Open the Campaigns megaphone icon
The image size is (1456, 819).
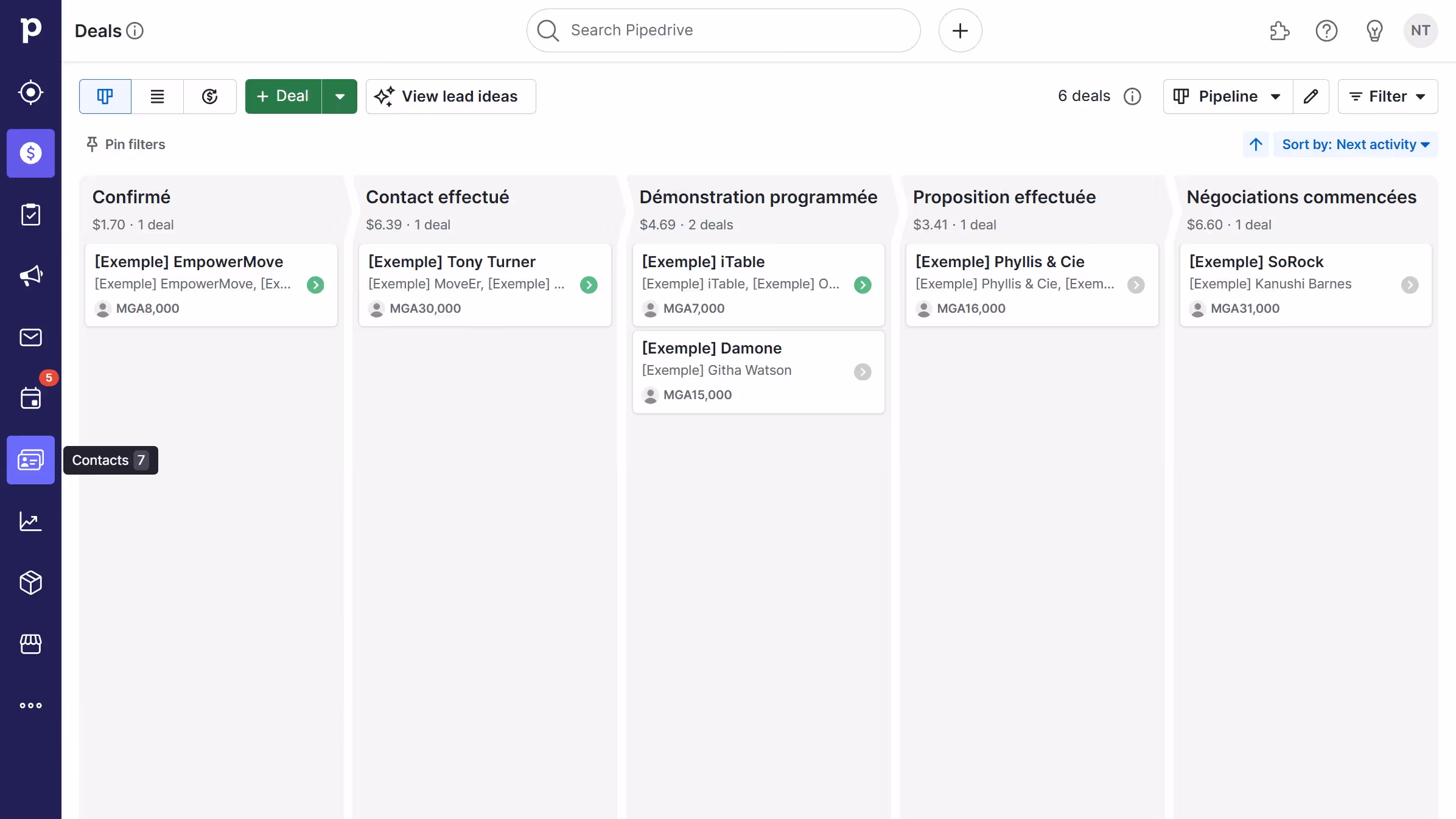[x=30, y=276]
